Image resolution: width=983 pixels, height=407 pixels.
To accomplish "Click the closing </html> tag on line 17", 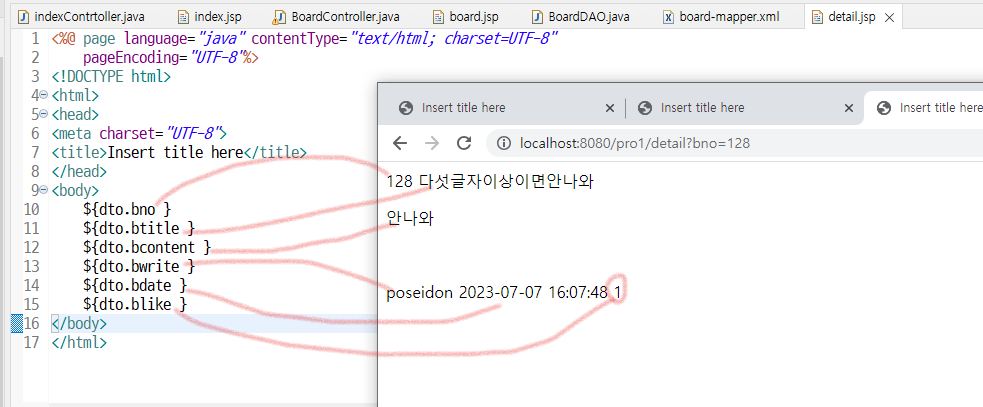I will click(x=79, y=342).
